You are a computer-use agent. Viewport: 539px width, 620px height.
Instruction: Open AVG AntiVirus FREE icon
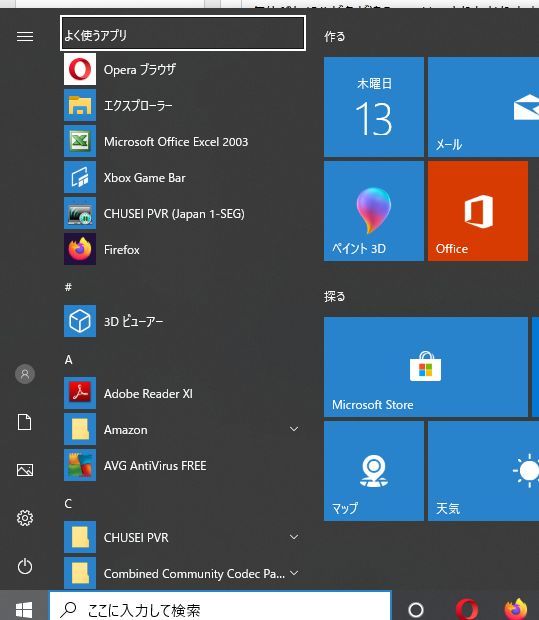tap(80, 465)
